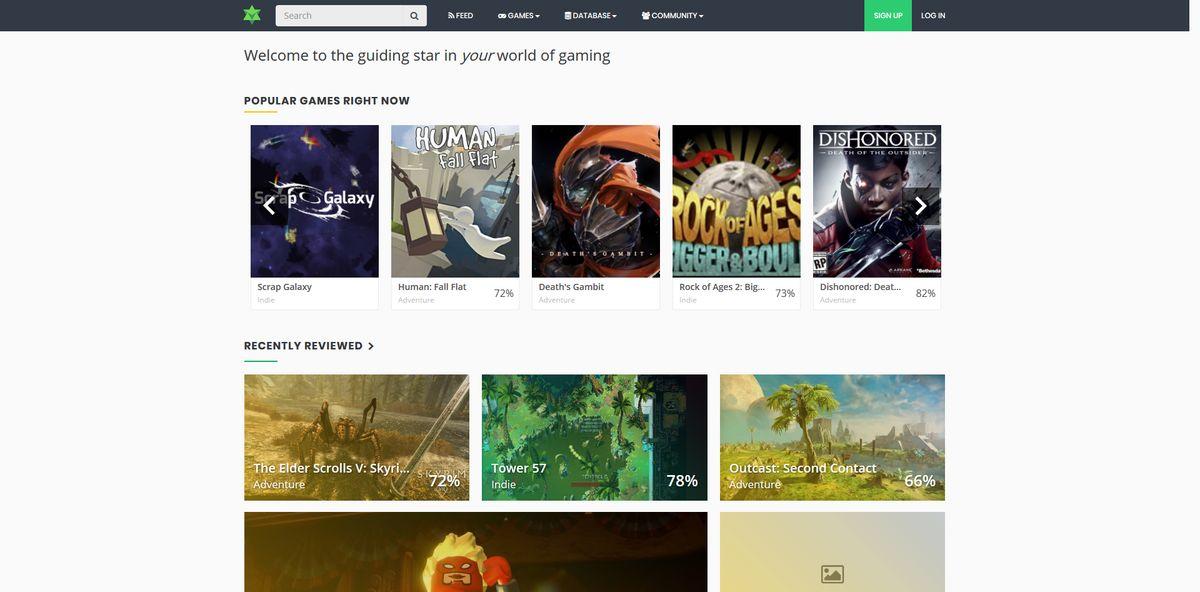Click the Scrap Galaxy game title link
The height and width of the screenshot is (592, 1200).
coord(285,287)
